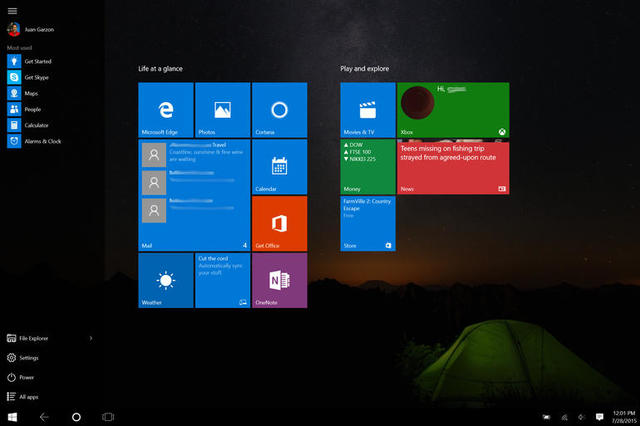Open the News tile about teens missing
This screenshot has height=426, width=640.
453,167
